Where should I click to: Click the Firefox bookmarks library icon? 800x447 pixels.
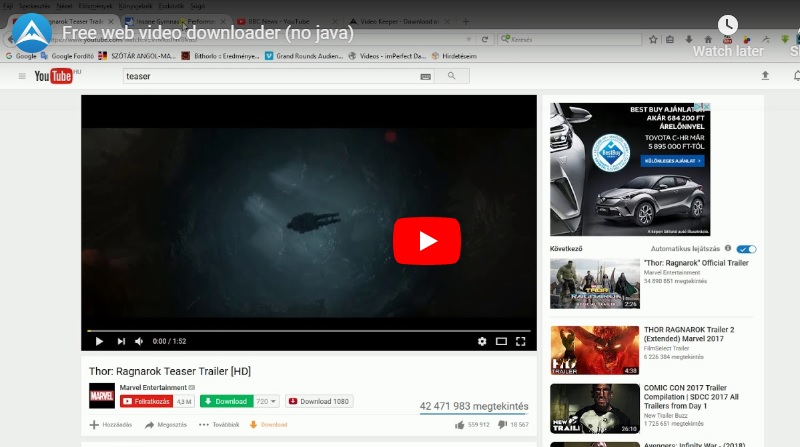(670, 39)
